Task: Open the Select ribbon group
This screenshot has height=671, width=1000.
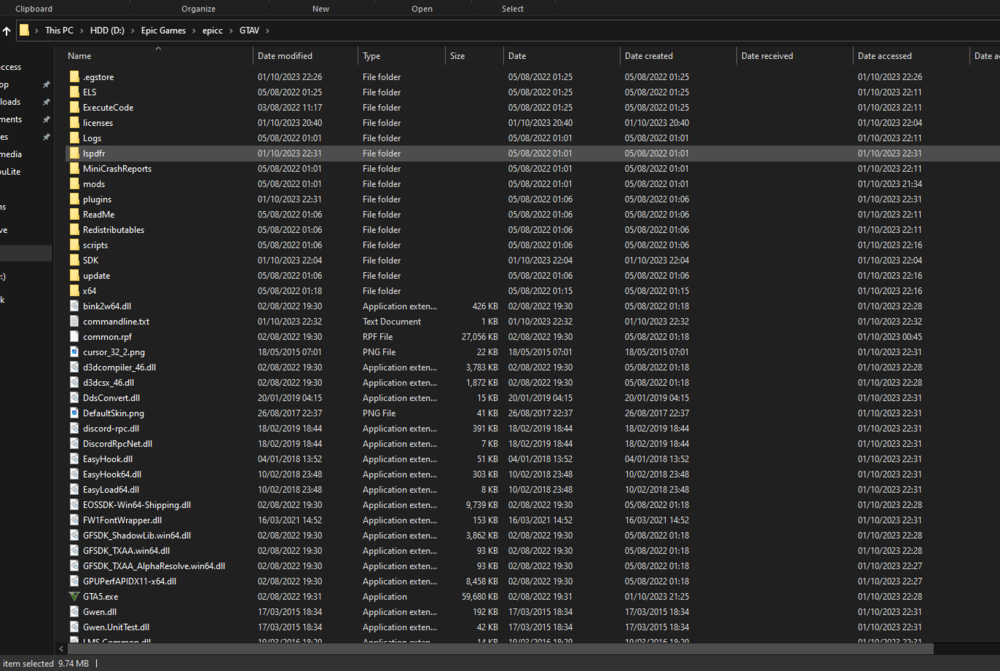Action: pyautogui.click(x=512, y=8)
